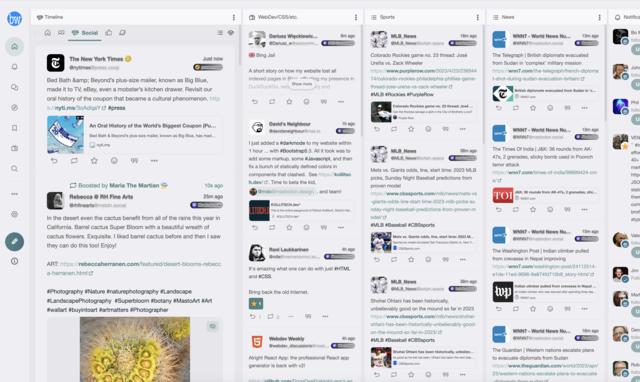Reply to The New York Times post

[x=54, y=160]
